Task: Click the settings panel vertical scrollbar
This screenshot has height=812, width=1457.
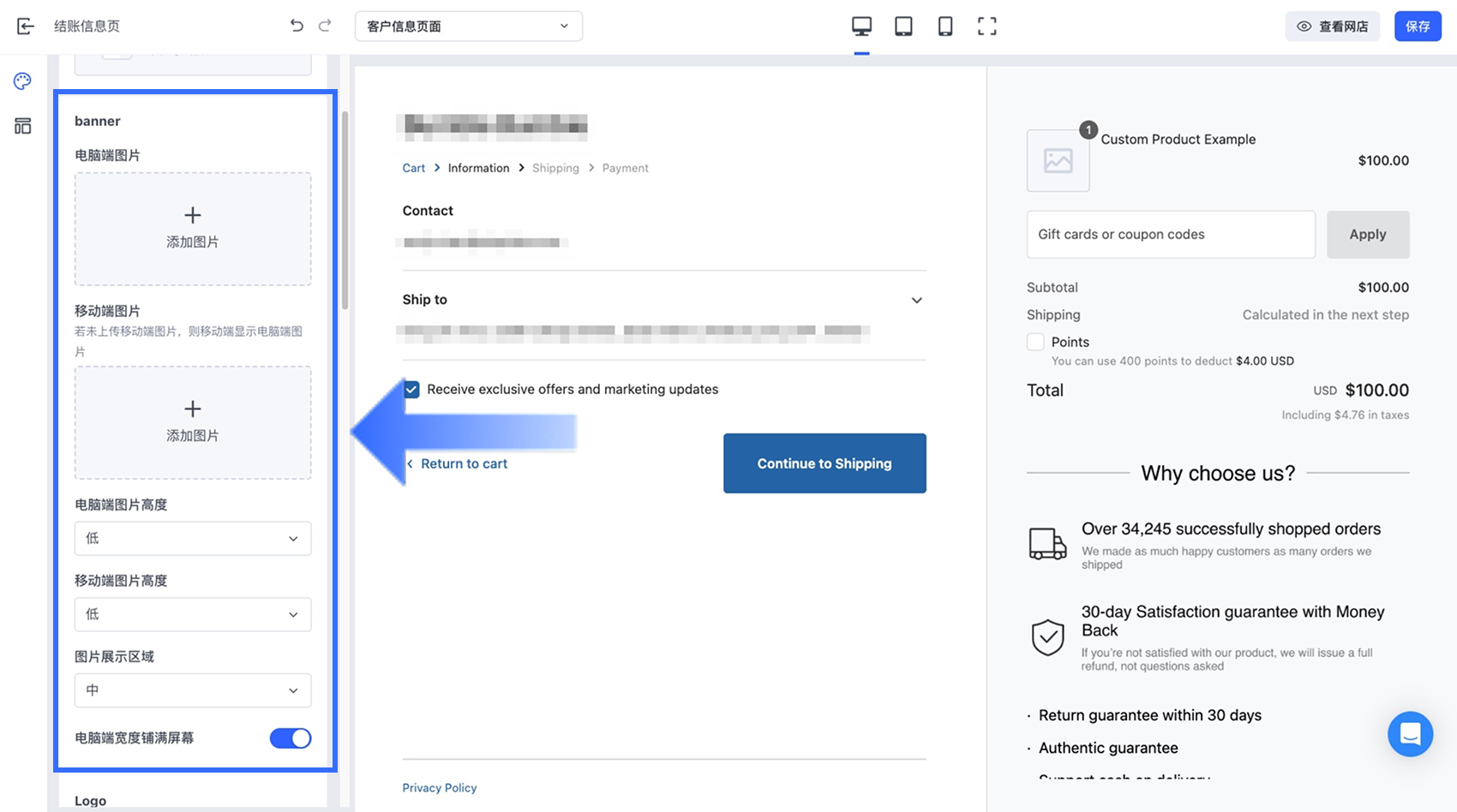Action: pos(345,210)
